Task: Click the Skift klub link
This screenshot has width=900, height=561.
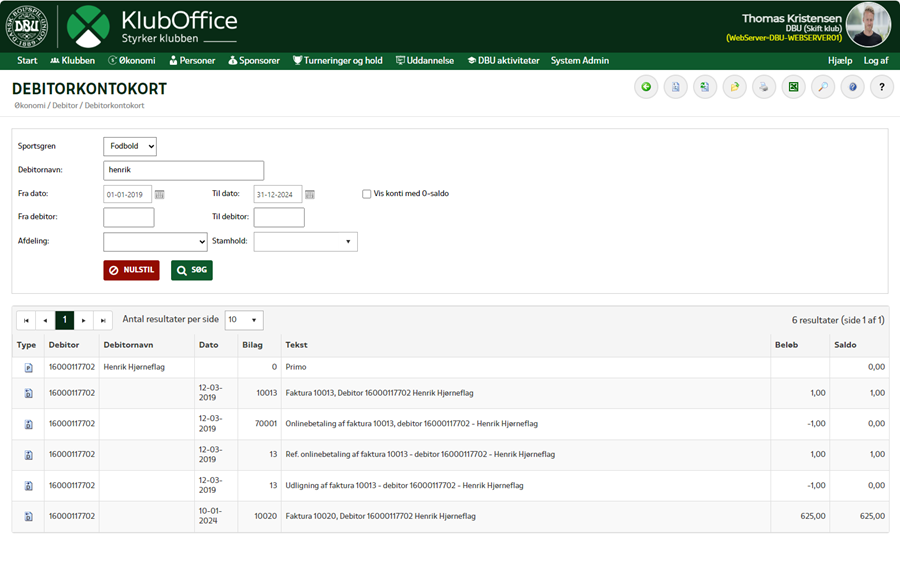Action: click(823, 29)
